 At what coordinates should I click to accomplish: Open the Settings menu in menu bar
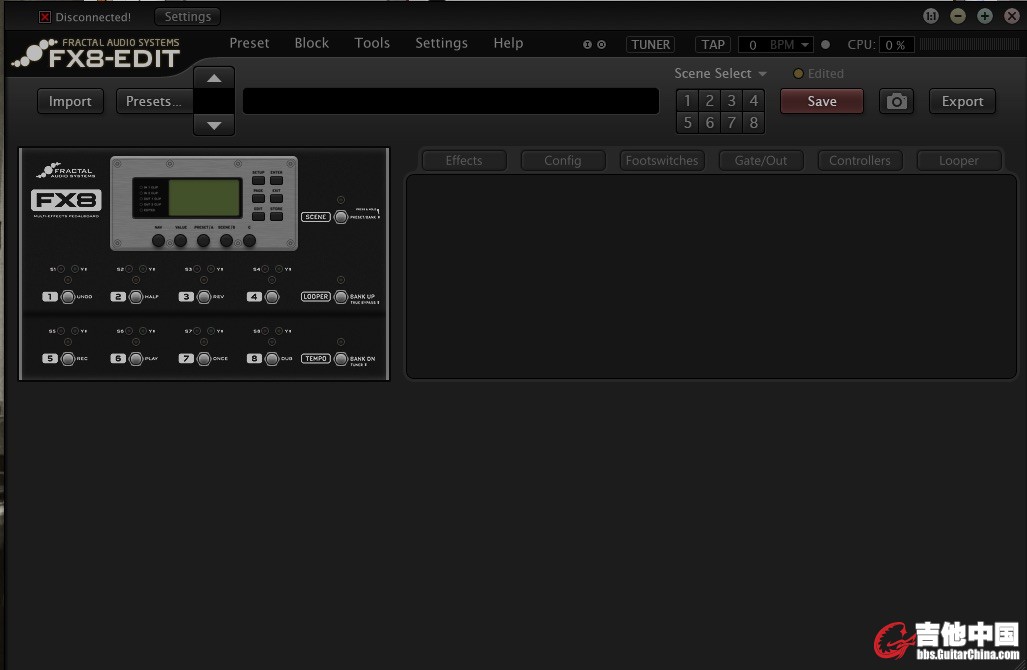[x=441, y=43]
